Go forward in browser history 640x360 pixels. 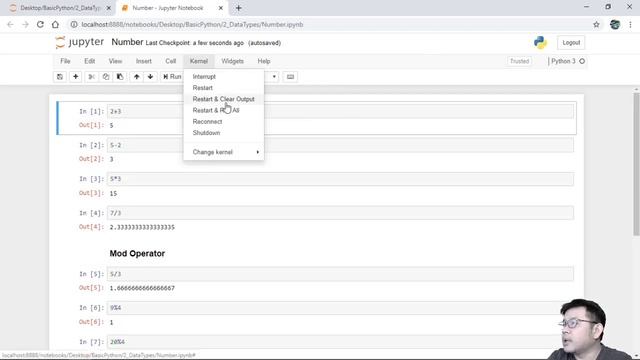[25, 24]
